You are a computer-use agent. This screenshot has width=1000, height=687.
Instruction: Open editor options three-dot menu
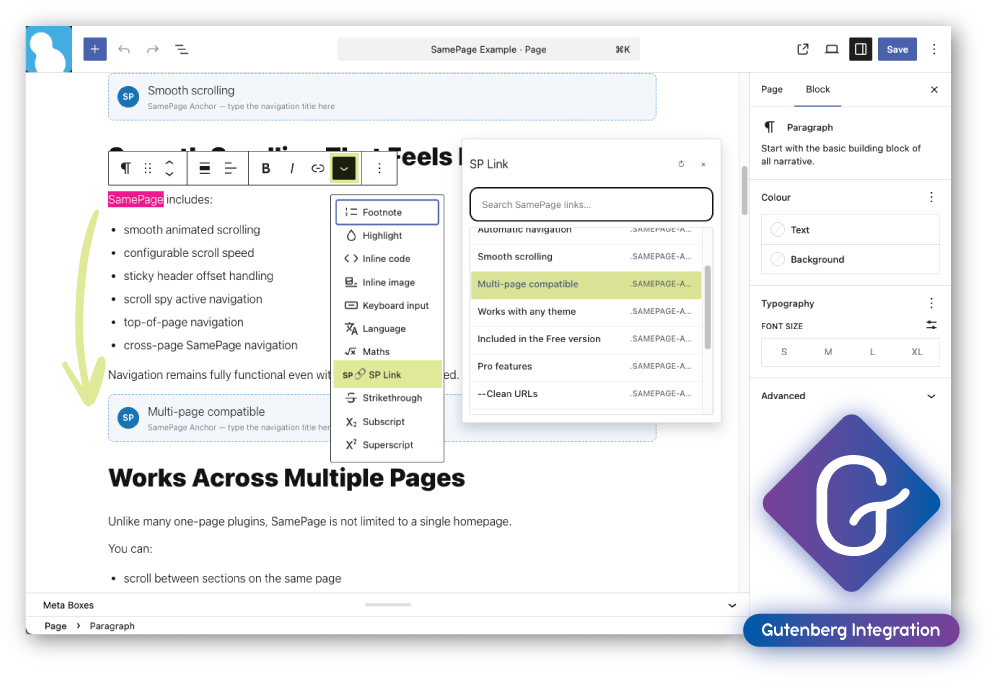(x=934, y=49)
